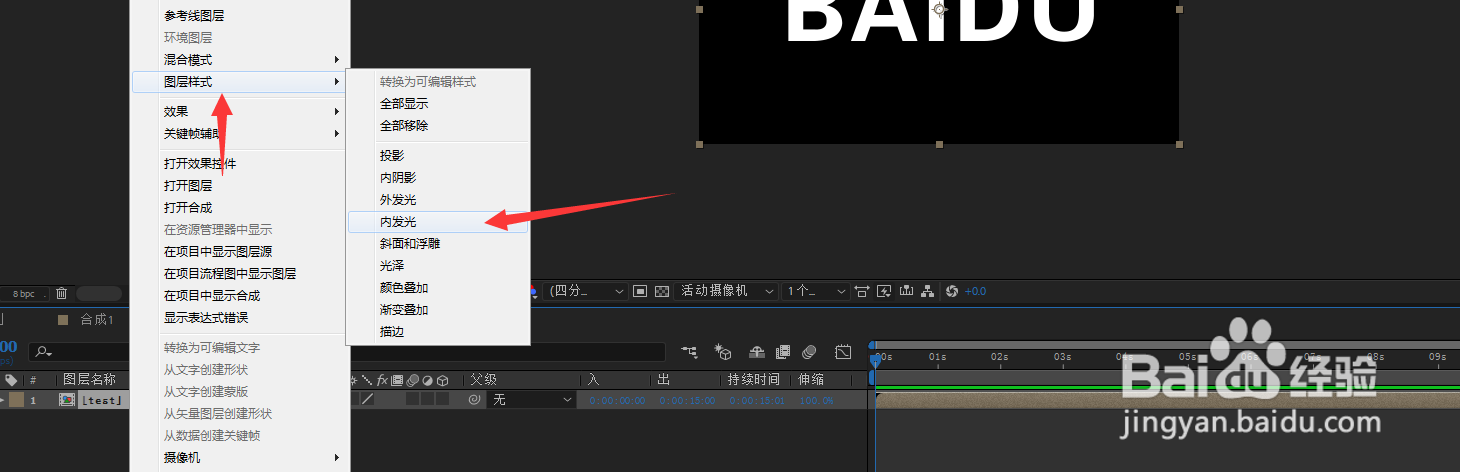The image size is (1460, 472).
Task: Select 在项目中显示图层源 entry
Action: click(x=240, y=252)
